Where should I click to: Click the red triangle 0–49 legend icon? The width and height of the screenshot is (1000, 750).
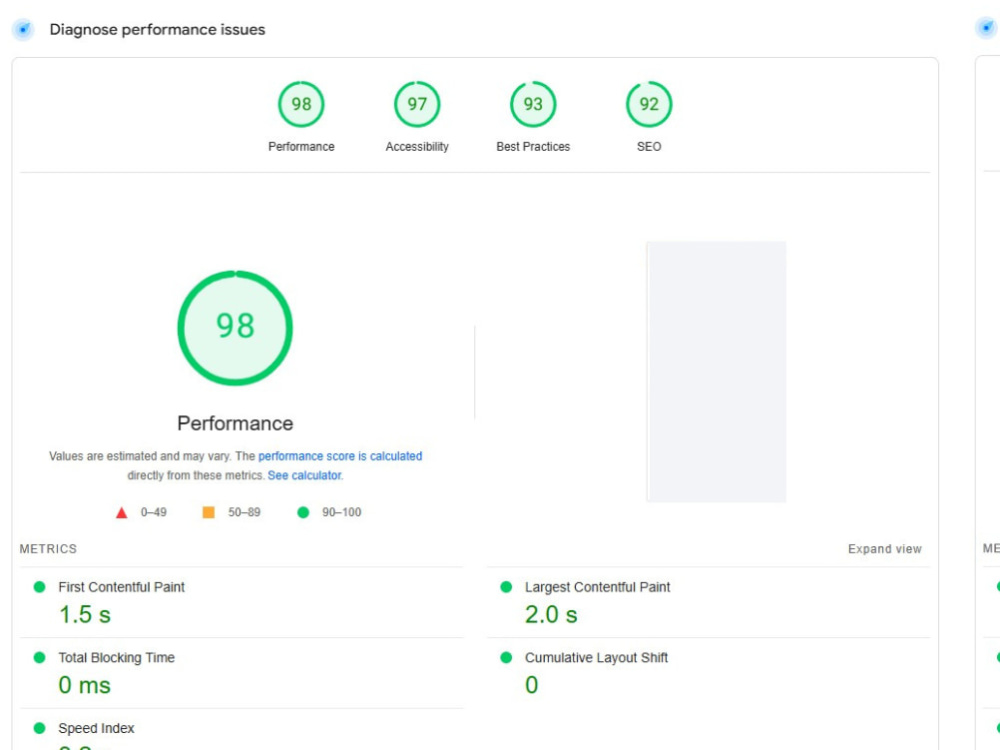tap(121, 513)
